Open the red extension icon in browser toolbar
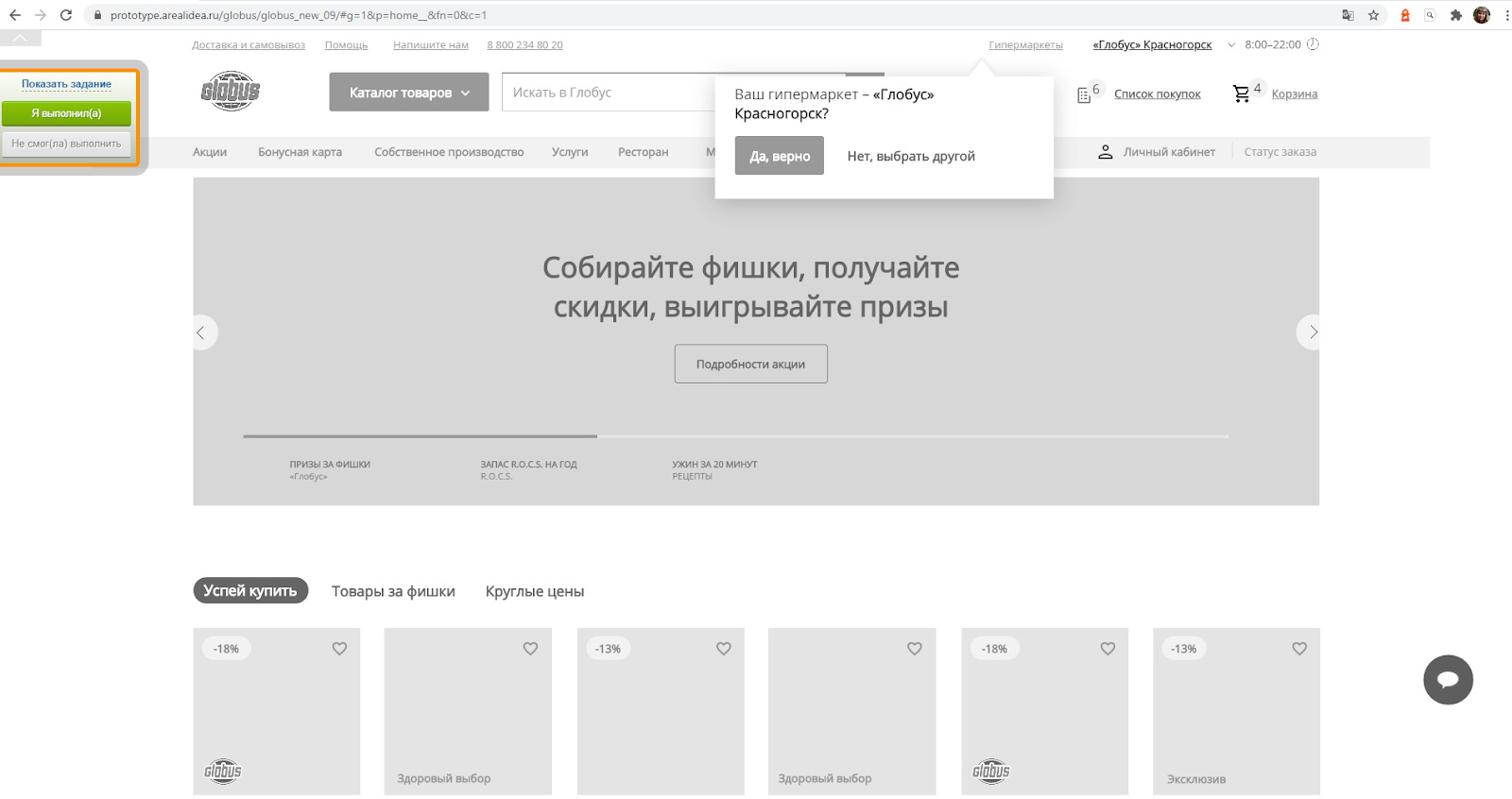Viewport: 1512px width, 799px height. click(x=1405, y=15)
